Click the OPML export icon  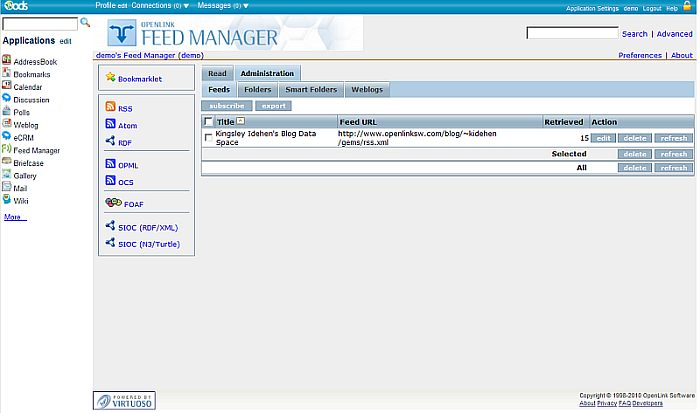pyautogui.click(x=110, y=163)
